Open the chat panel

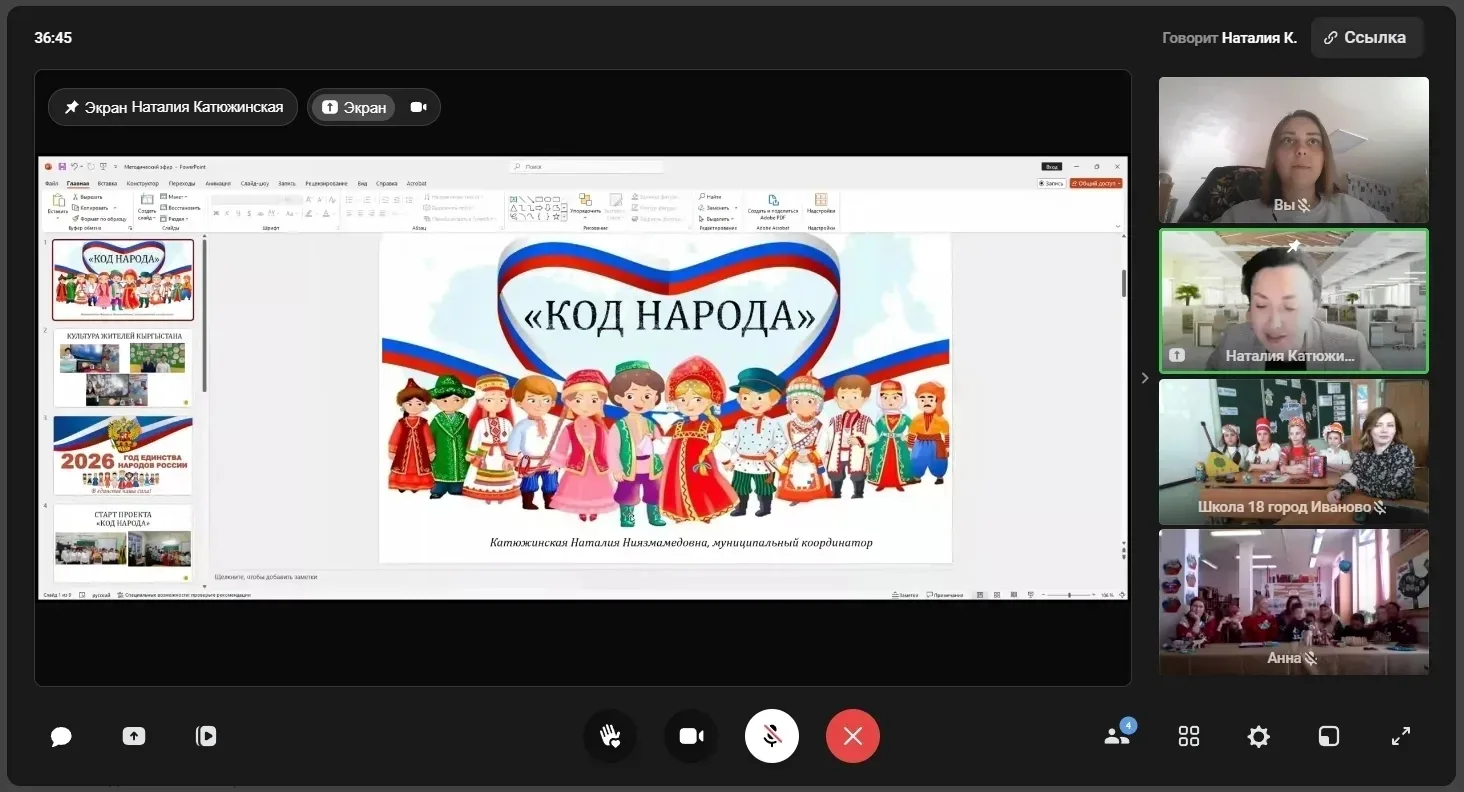click(x=61, y=737)
